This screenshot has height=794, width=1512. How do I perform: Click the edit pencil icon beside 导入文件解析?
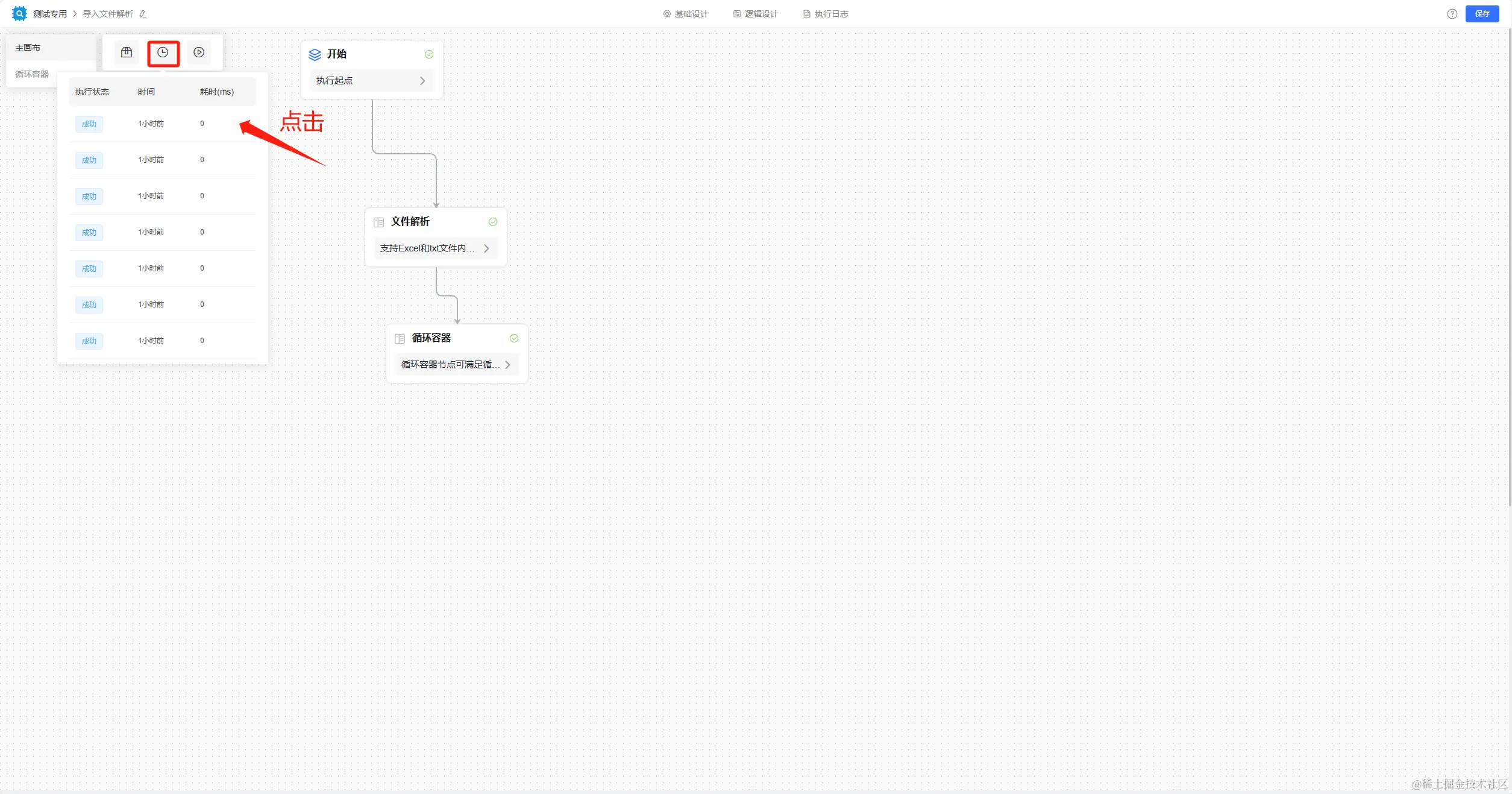point(143,14)
